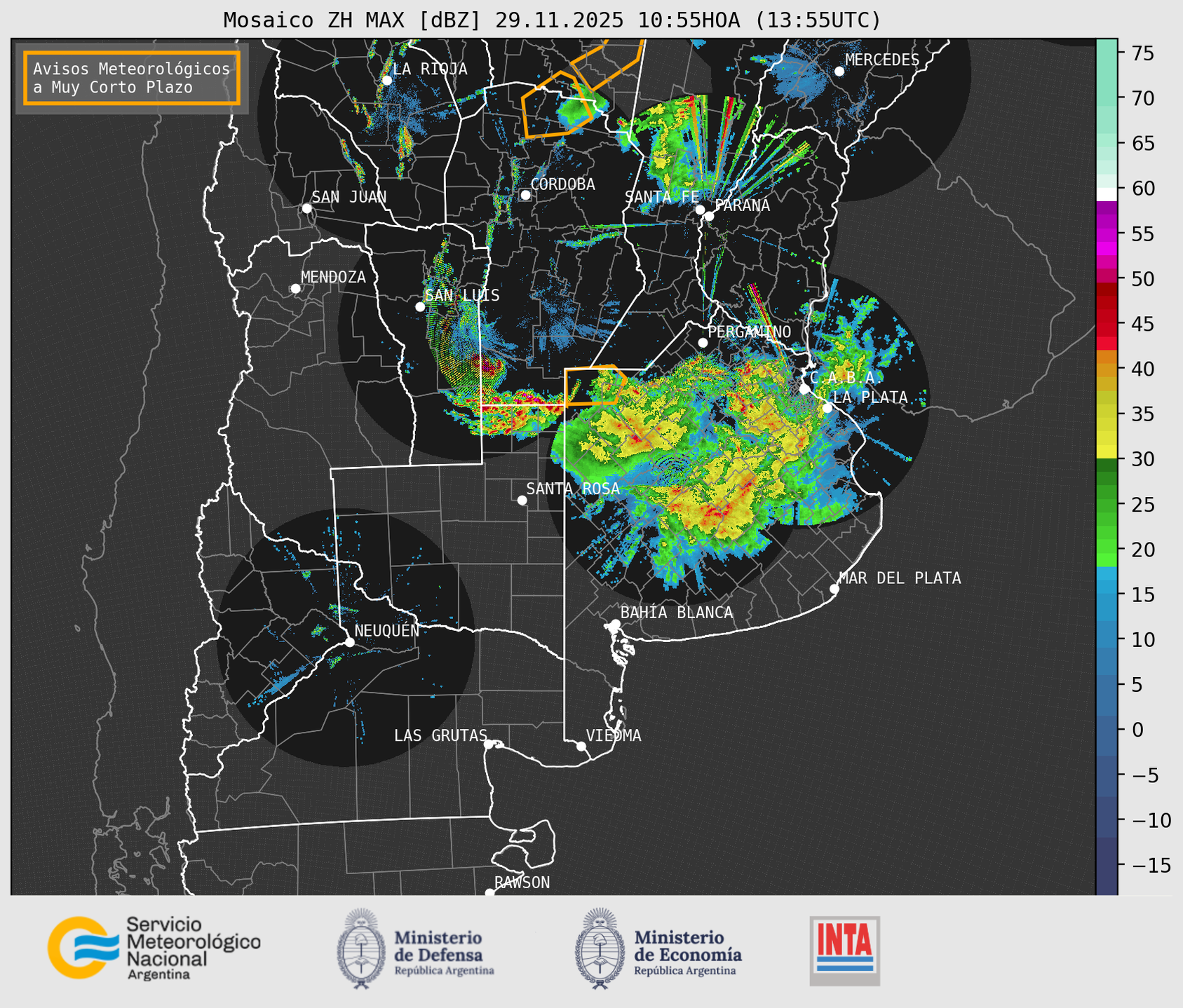
Task: Select the MERCEDES city marker dot
Action: pyautogui.click(x=839, y=71)
